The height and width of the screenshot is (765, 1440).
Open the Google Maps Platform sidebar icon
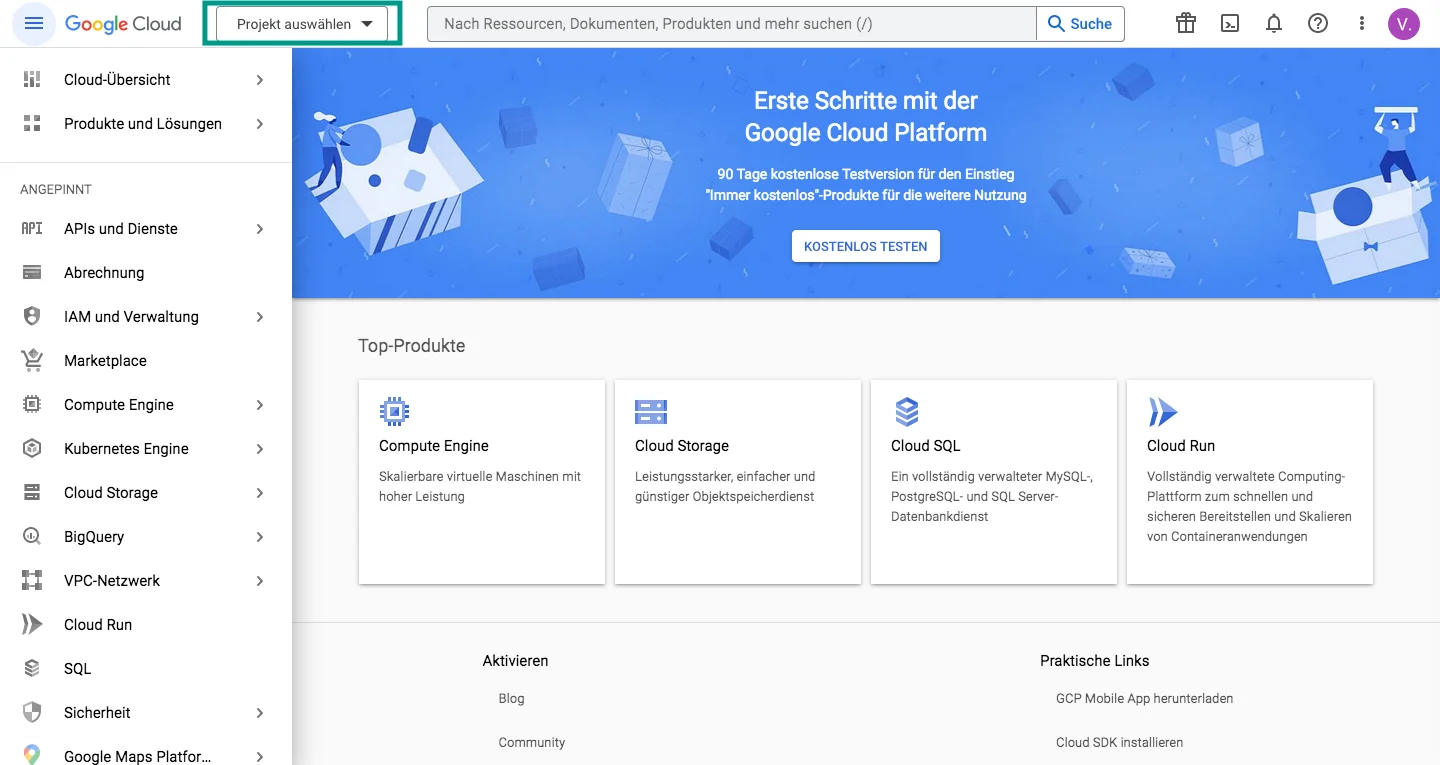pos(31,756)
